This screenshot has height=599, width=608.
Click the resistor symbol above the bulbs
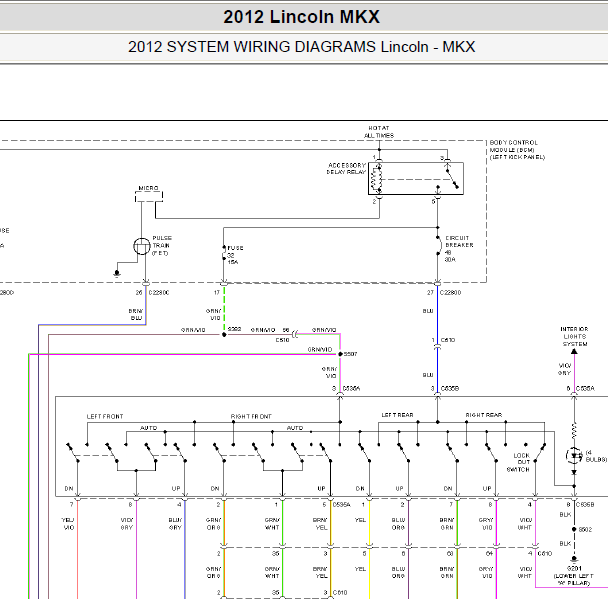[x=574, y=431]
